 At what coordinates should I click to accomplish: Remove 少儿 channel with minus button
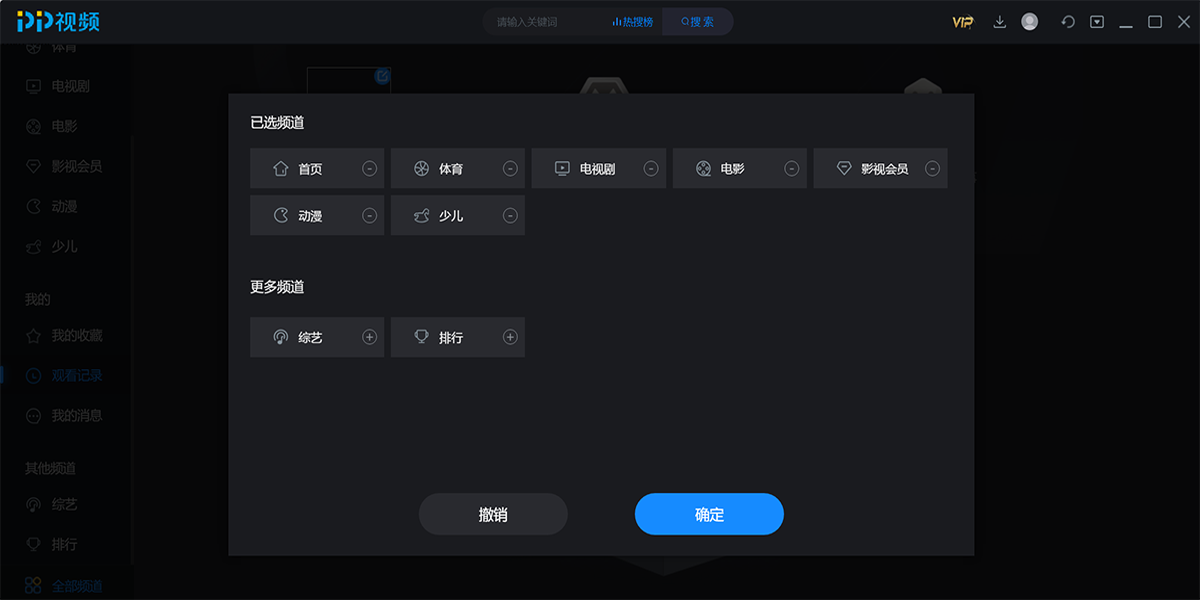pyautogui.click(x=510, y=216)
